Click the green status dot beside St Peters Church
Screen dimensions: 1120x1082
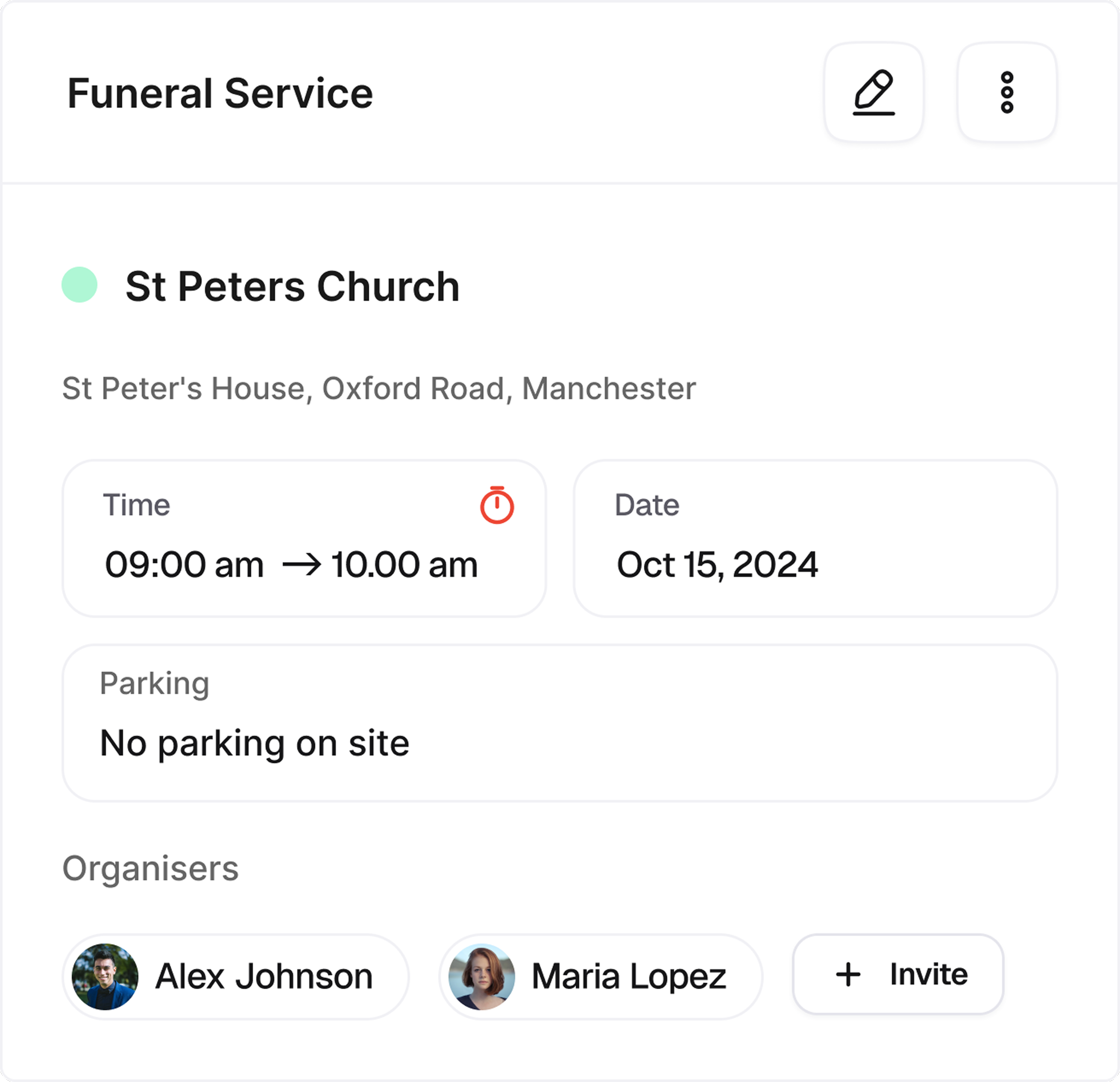(79, 285)
